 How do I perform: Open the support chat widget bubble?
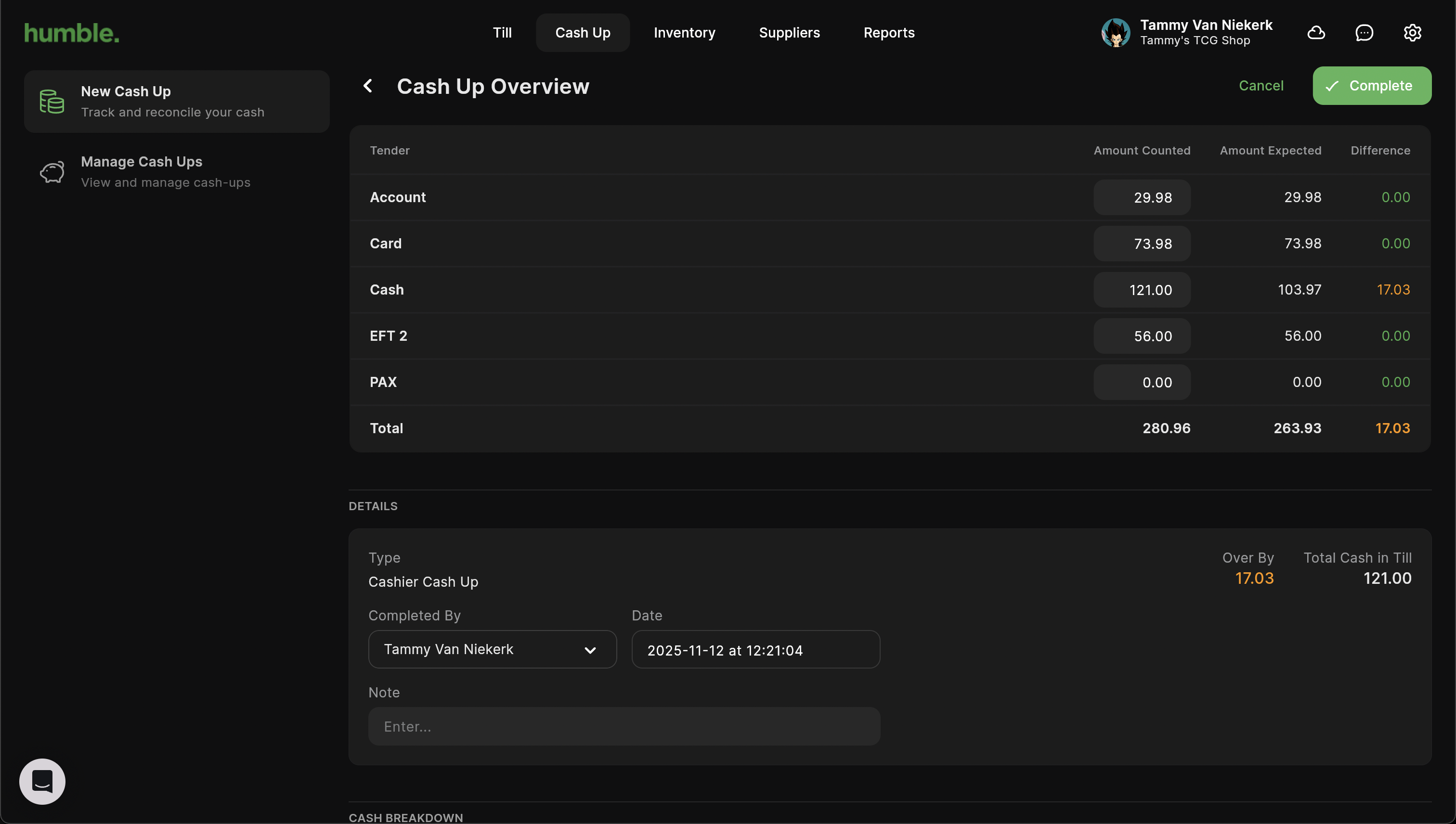42,782
